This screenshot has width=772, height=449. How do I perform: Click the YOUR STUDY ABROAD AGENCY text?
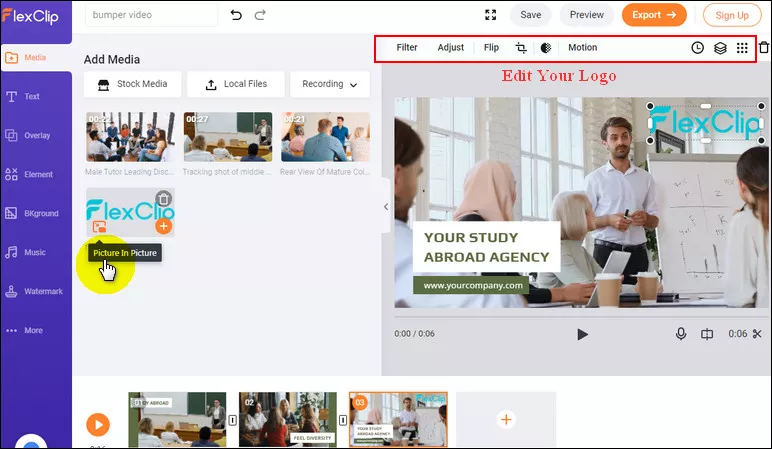tap(486, 247)
